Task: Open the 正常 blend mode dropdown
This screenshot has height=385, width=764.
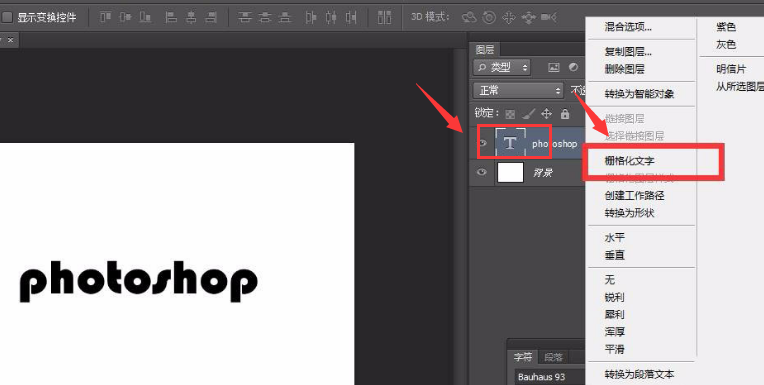Action: coord(518,90)
